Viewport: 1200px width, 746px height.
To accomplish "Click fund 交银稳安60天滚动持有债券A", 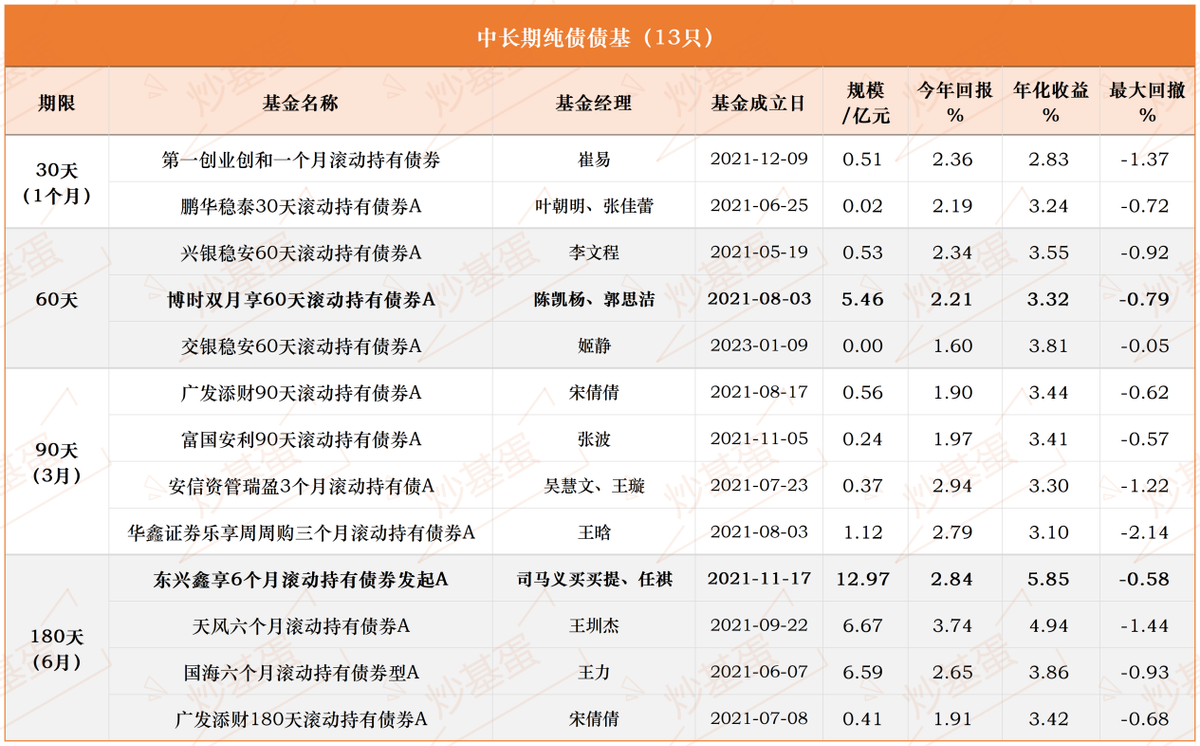I will click(x=300, y=346).
